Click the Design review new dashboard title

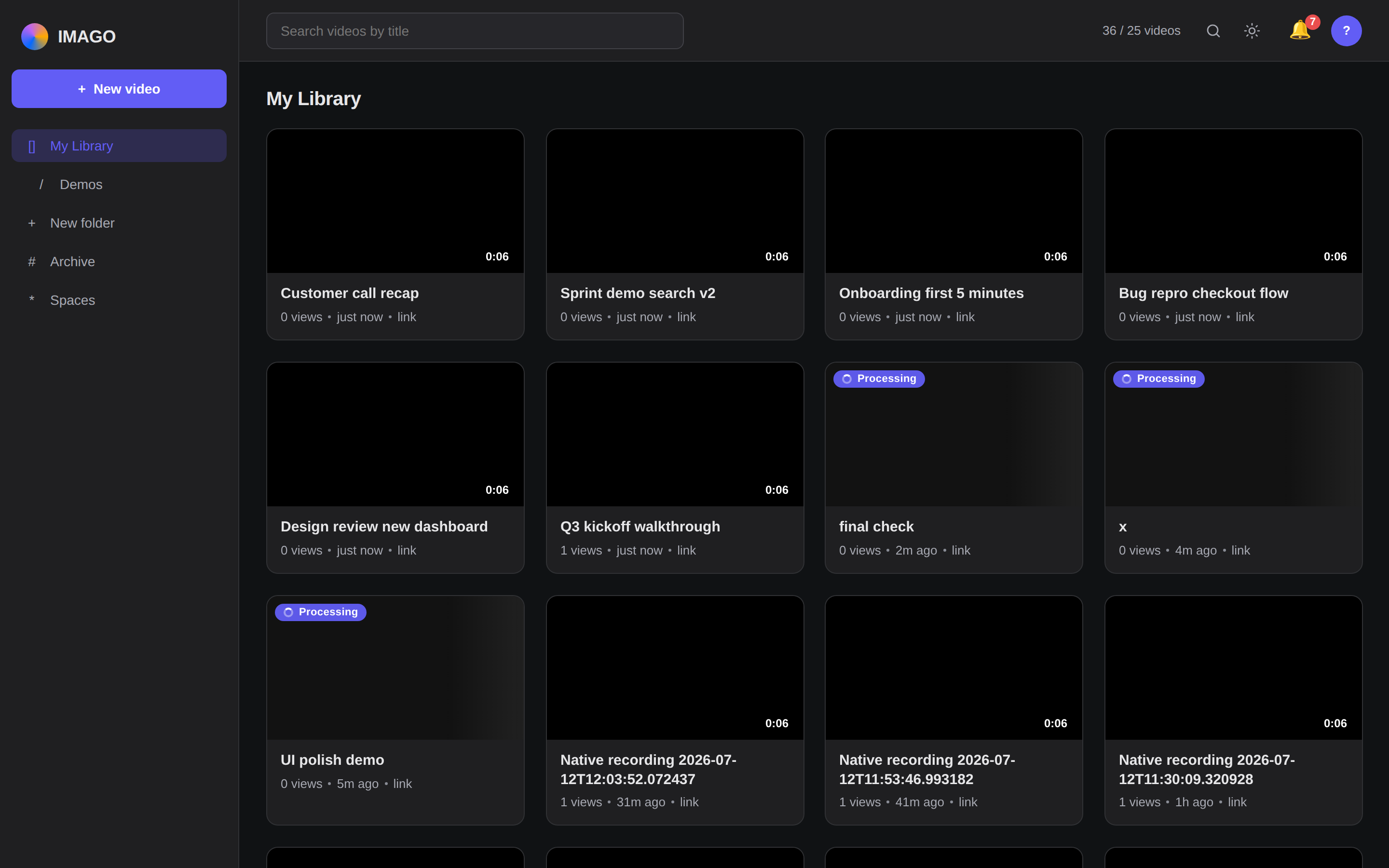point(384,527)
